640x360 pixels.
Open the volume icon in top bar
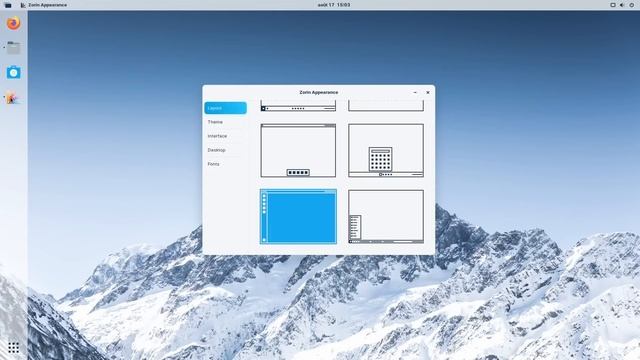(622, 5)
